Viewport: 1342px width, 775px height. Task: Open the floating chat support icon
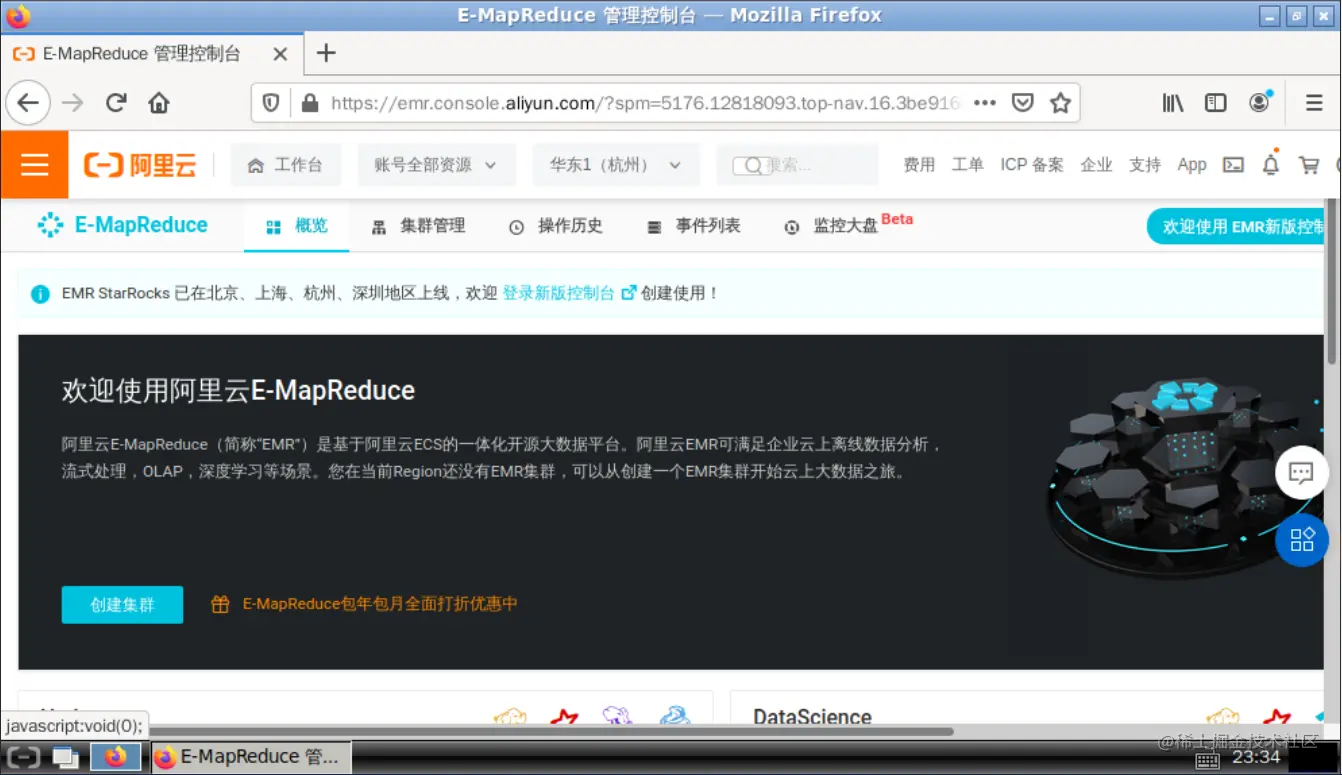pos(1301,473)
